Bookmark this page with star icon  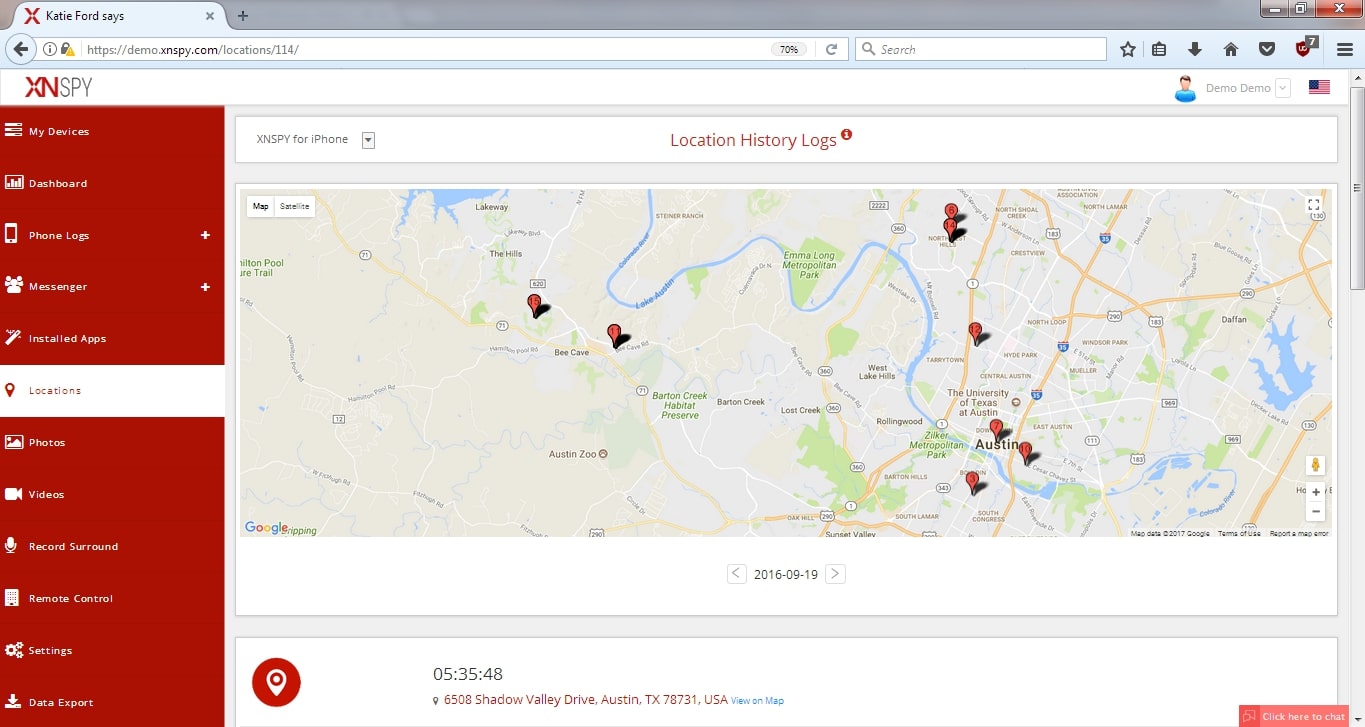pos(1128,49)
